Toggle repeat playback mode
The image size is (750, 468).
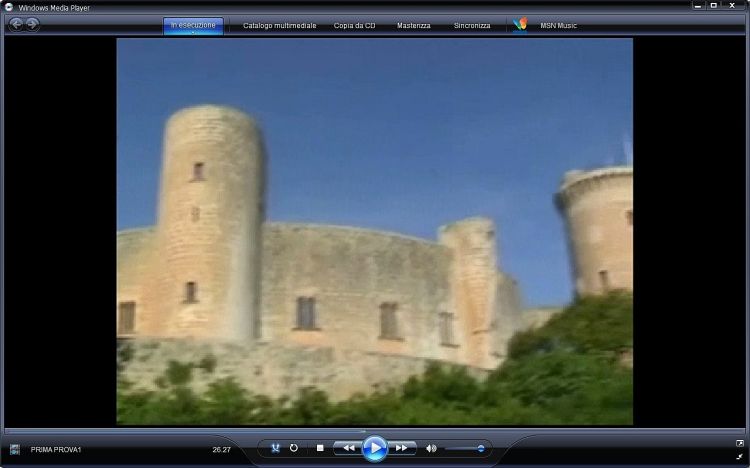tap(294, 448)
